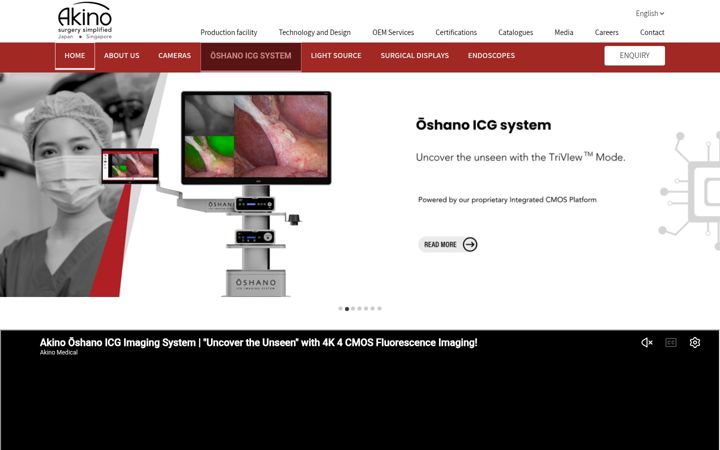Image resolution: width=720 pixels, height=450 pixels.
Task: Select HOME in the red nav bar
Action: pos(75,56)
